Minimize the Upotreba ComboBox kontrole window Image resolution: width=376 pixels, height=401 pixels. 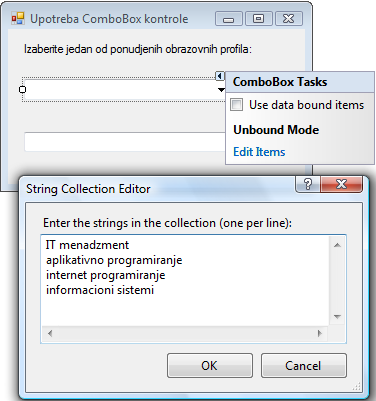click(x=229, y=19)
